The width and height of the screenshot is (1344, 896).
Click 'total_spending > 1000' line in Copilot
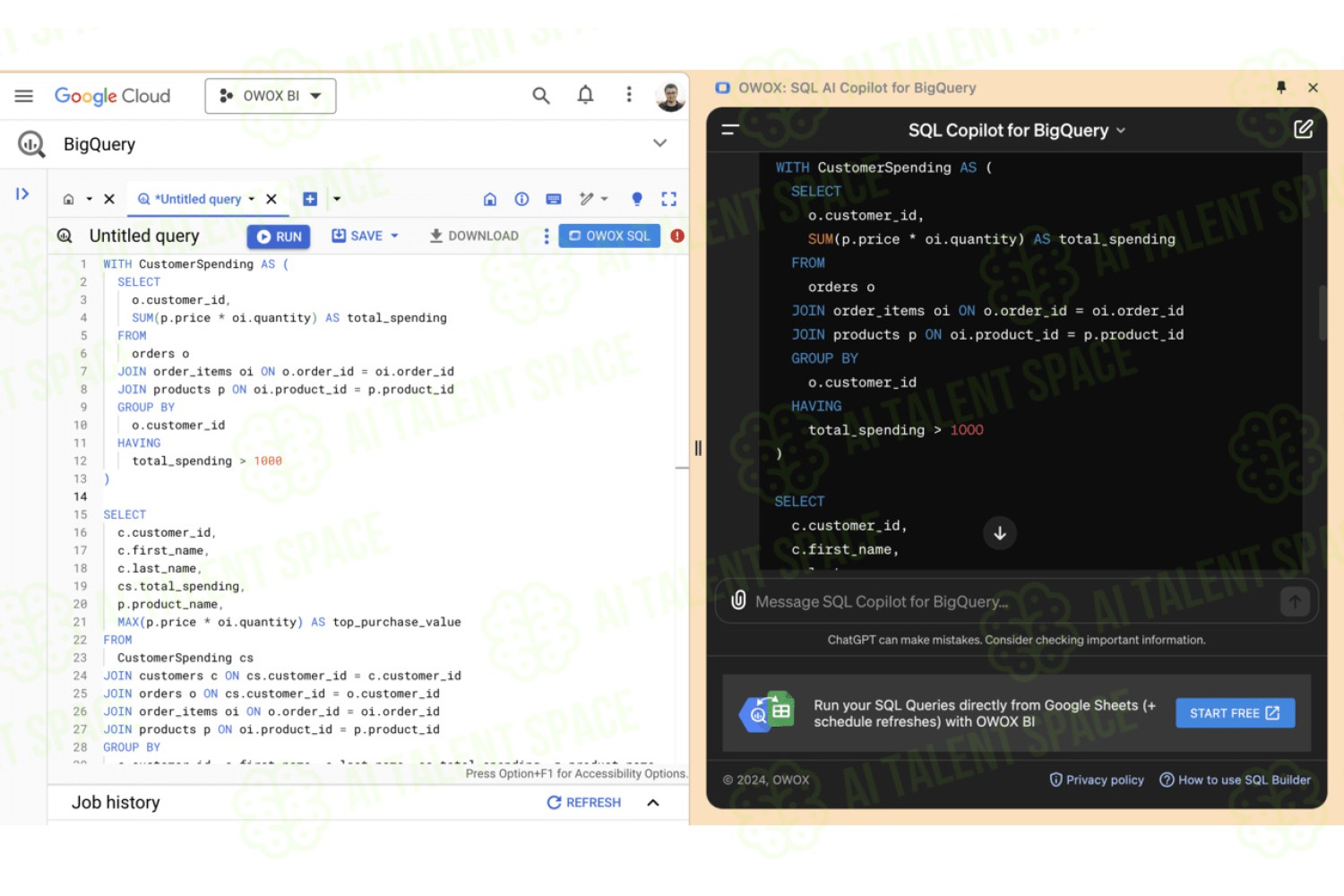[x=896, y=430]
